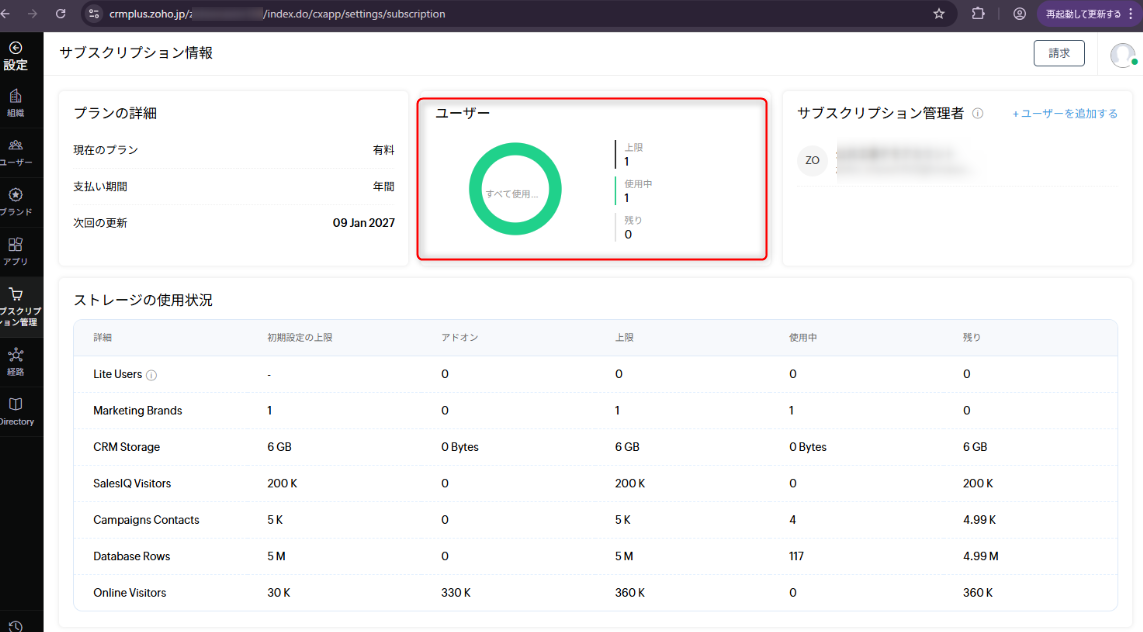Image resolution: width=1143 pixels, height=632 pixels.
Task: Open 組織 (Organization) settings in sidebar
Action: [16, 102]
